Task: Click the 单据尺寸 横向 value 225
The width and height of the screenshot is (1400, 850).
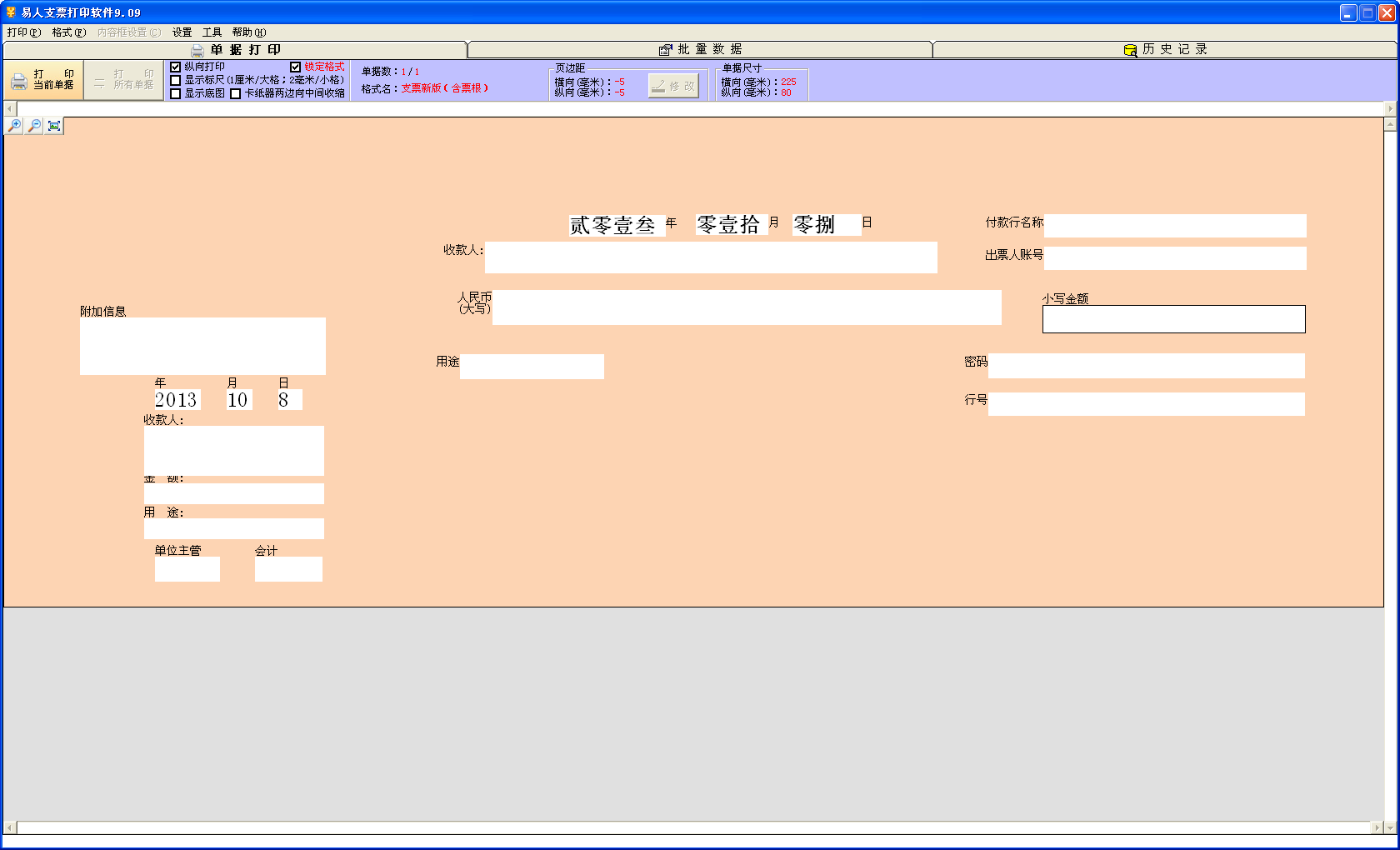Action: [x=788, y=82]
